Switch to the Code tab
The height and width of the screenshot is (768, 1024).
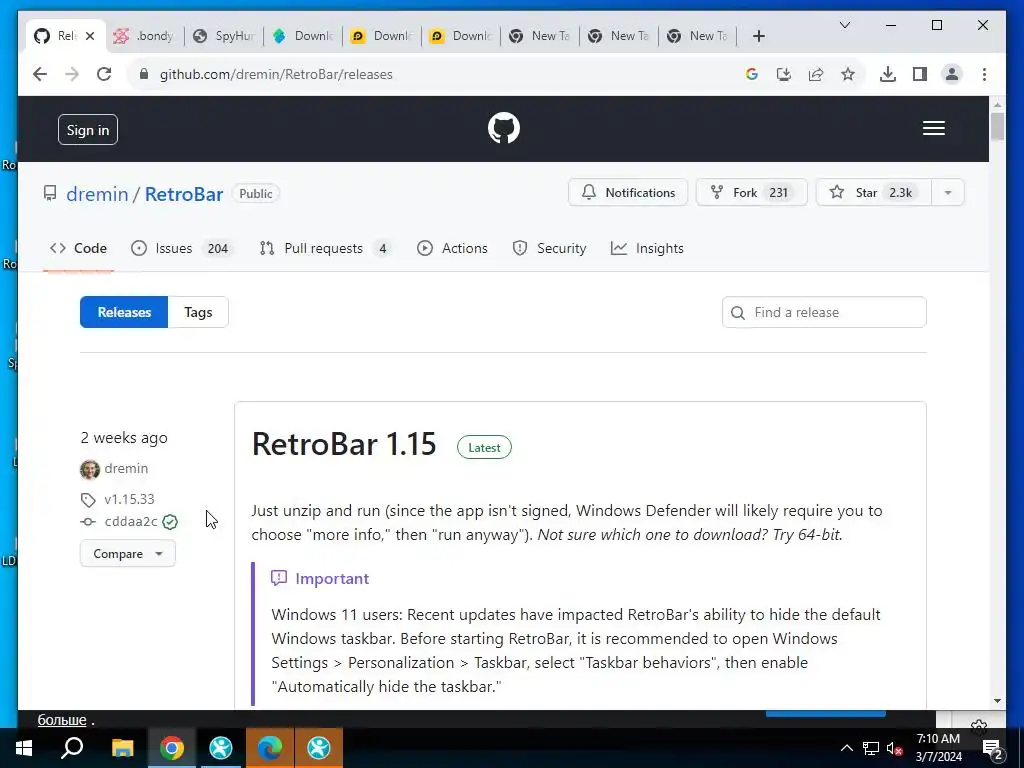pyautogui.click(x=78, y=248)
